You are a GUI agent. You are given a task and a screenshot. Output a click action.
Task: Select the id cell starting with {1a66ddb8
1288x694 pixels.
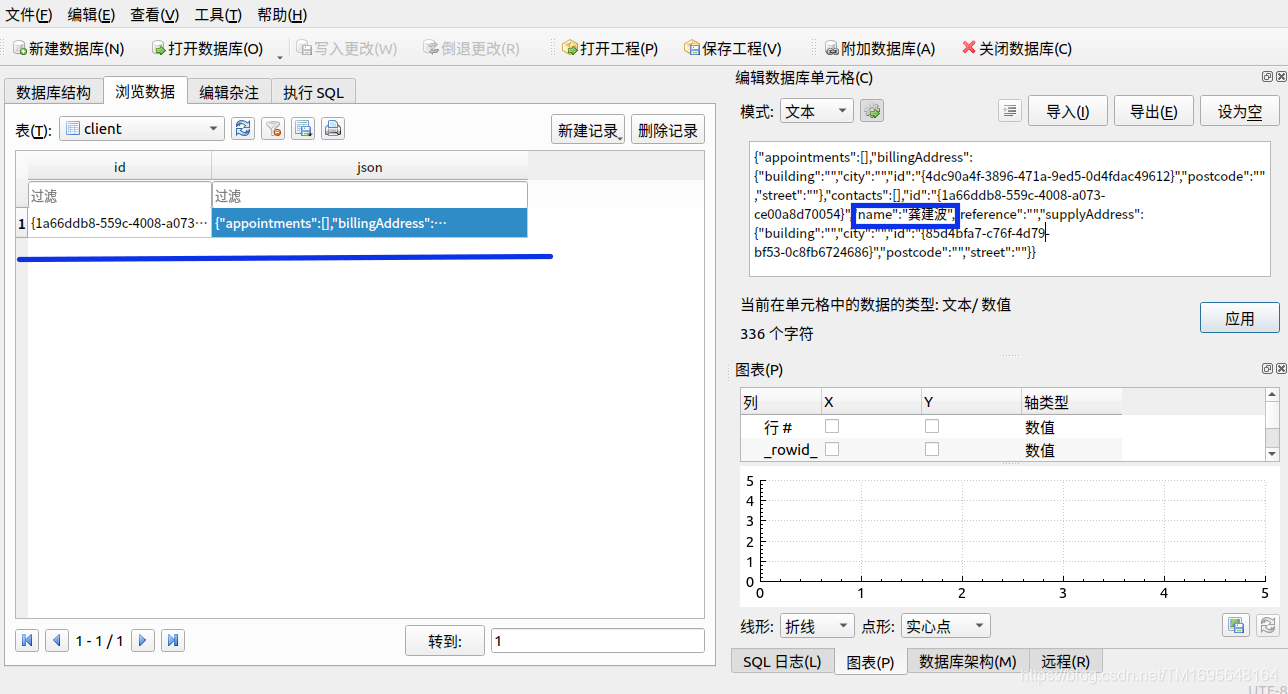pos(120,223)
